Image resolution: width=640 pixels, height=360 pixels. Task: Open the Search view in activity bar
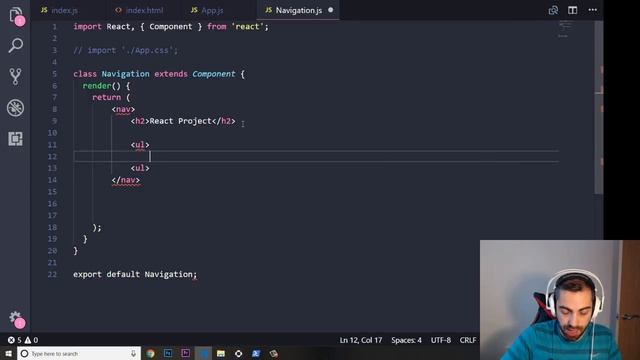coord(16,45)
